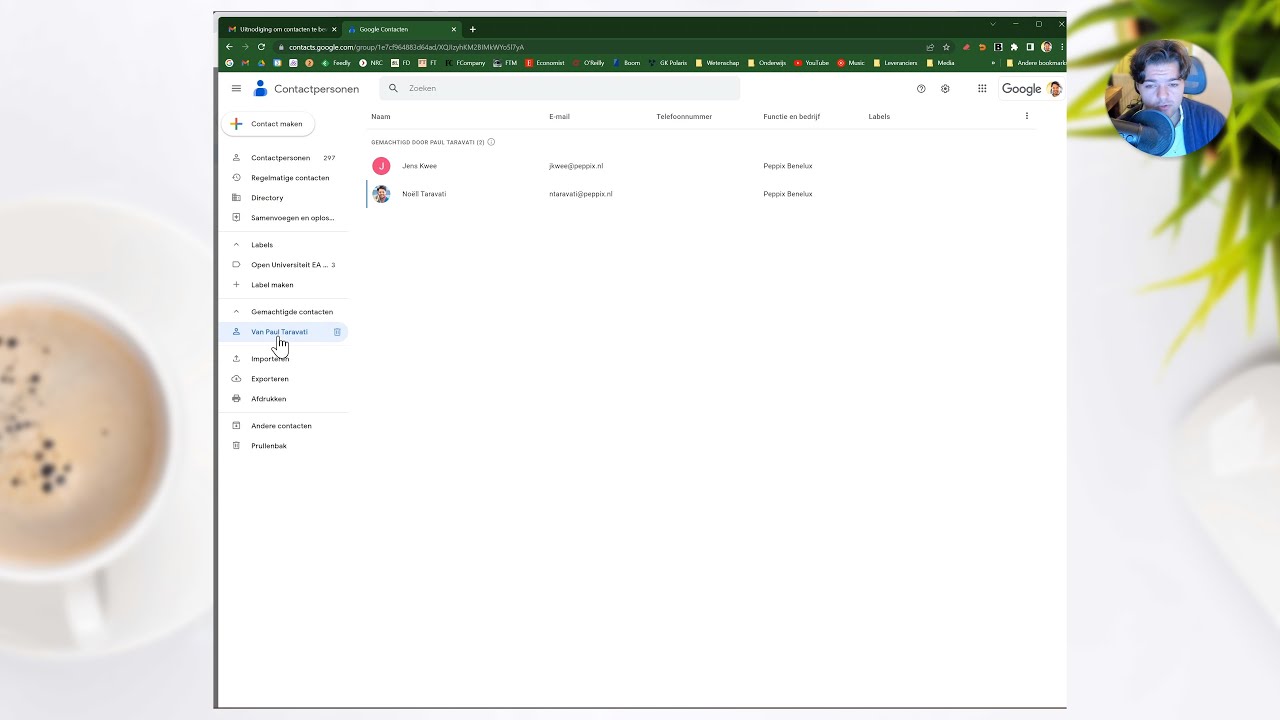
Task: Click the Functie en bedrijf column header
Action: click(791, 117)
